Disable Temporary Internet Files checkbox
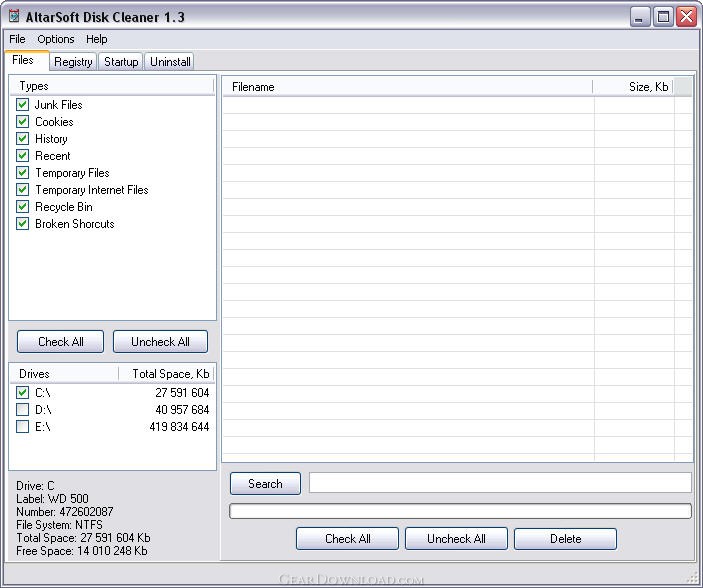The width and height of the screenshot is (703, 588). click(x=22, y=190)
